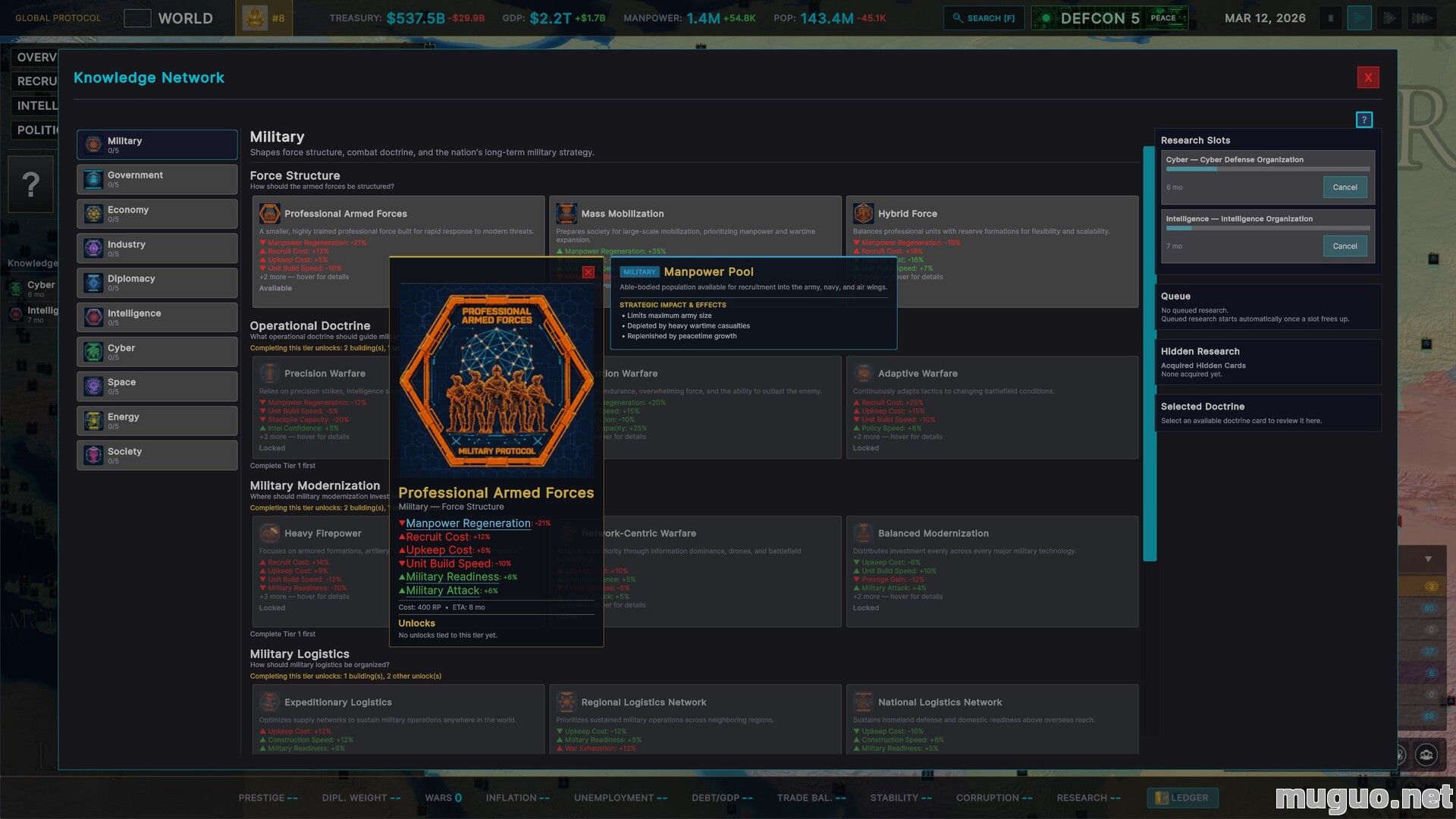Select the Adaptive Warfare doctrine card

point(992,408)
